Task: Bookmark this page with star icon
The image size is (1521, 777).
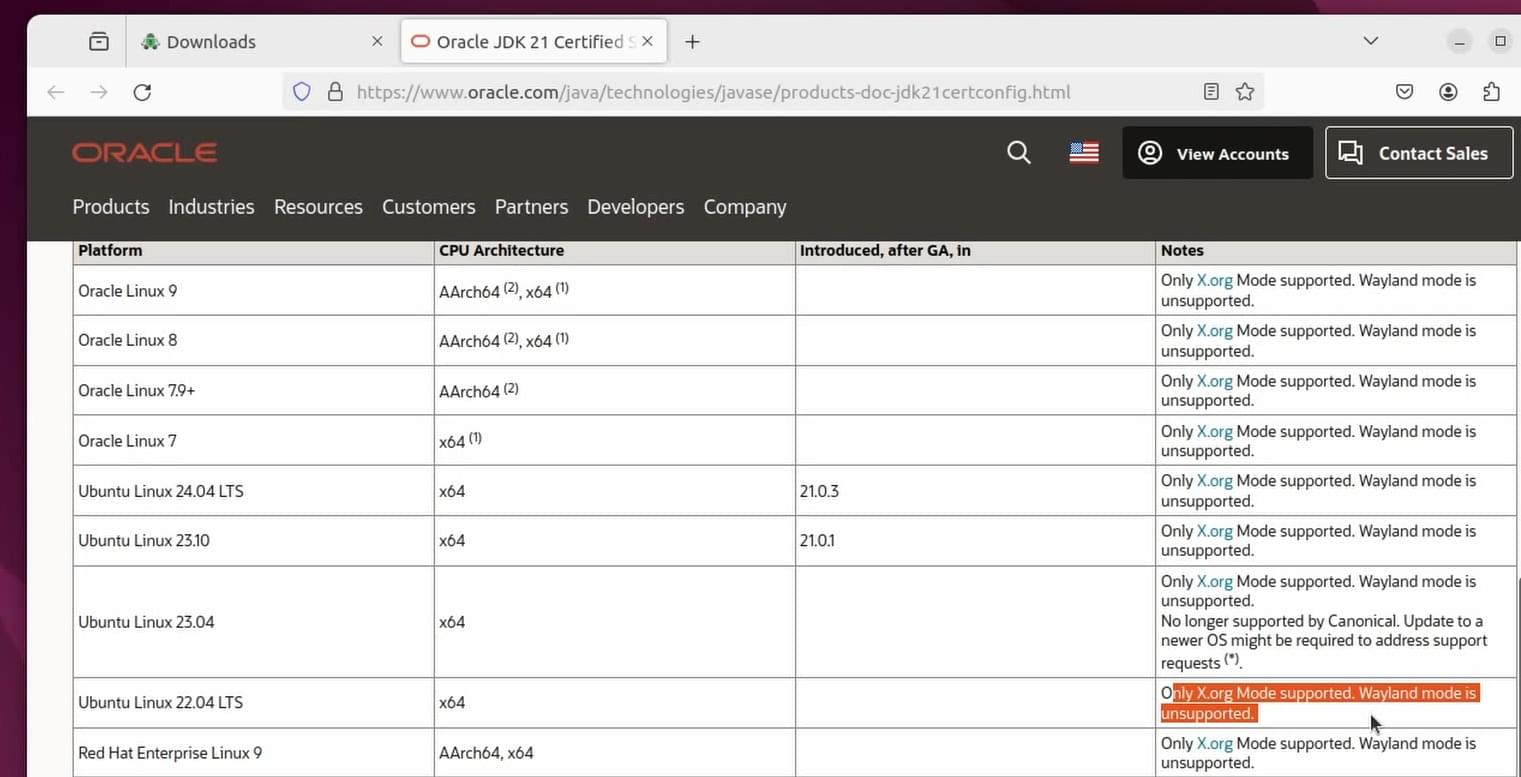Action: pos(1244,92)
